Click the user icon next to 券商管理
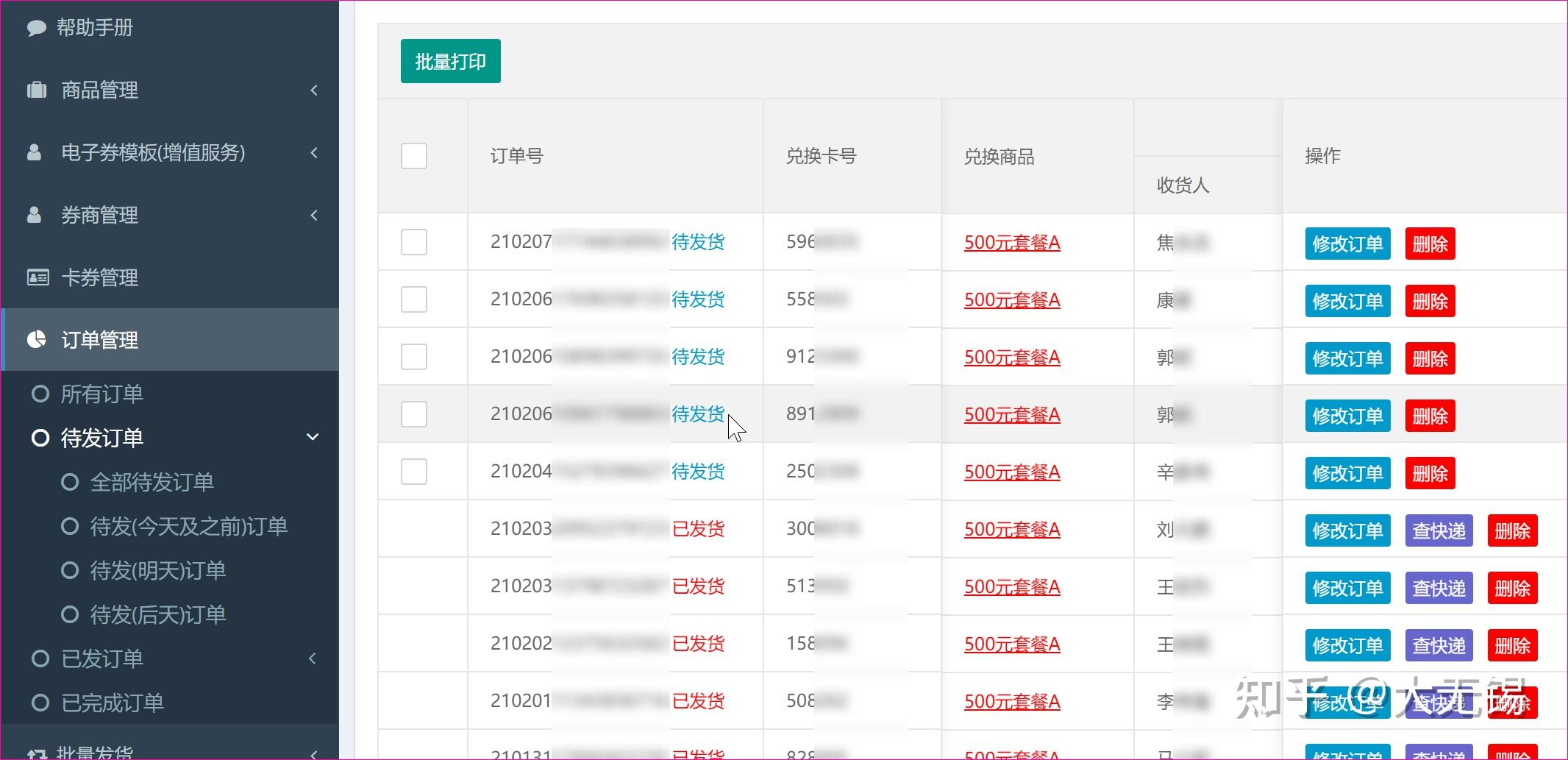The image size is (1568, 760). (x=34, y=215)
